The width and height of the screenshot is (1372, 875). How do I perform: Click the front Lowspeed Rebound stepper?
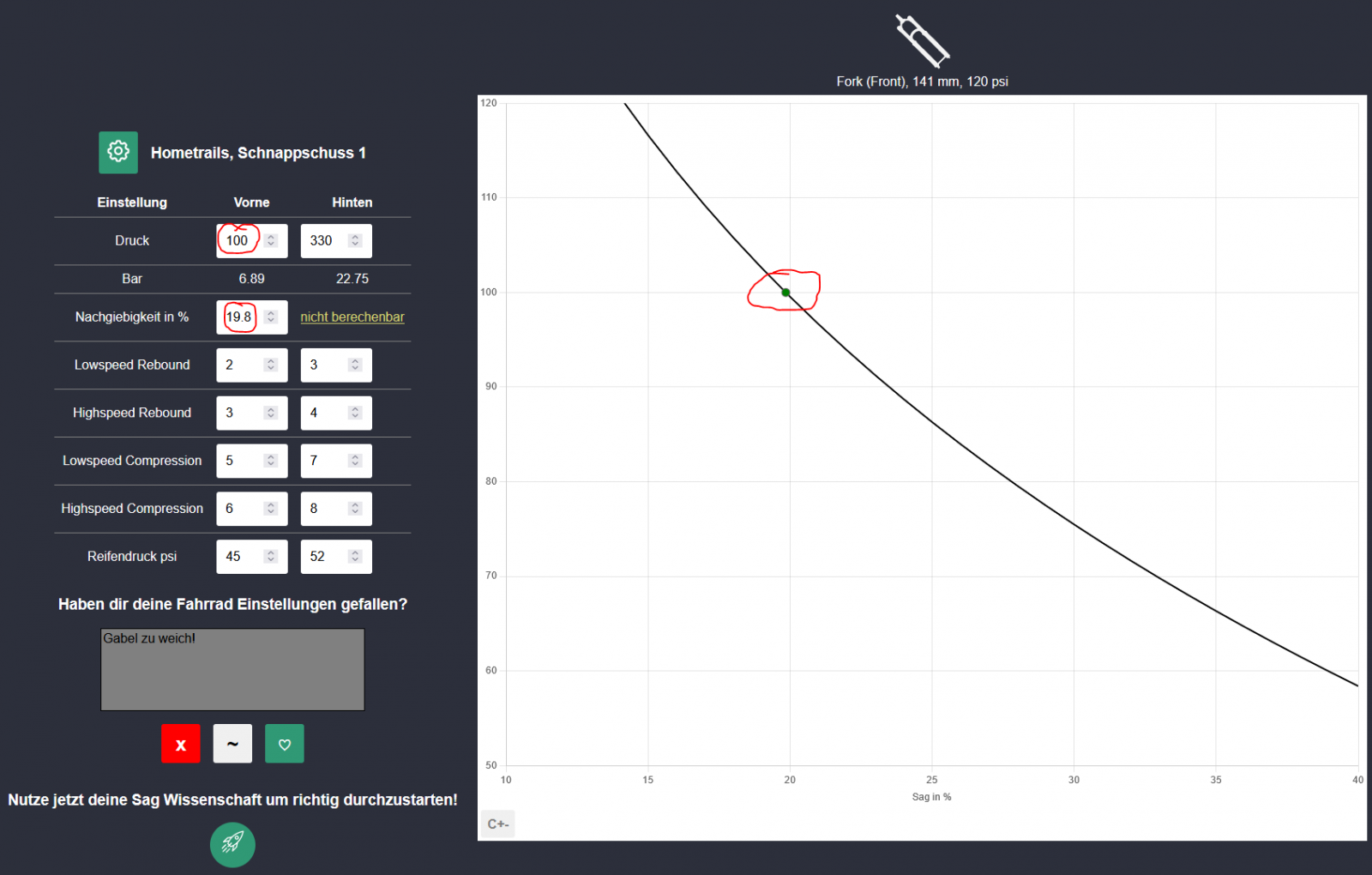pyautogui.click(x=271, y=365)
